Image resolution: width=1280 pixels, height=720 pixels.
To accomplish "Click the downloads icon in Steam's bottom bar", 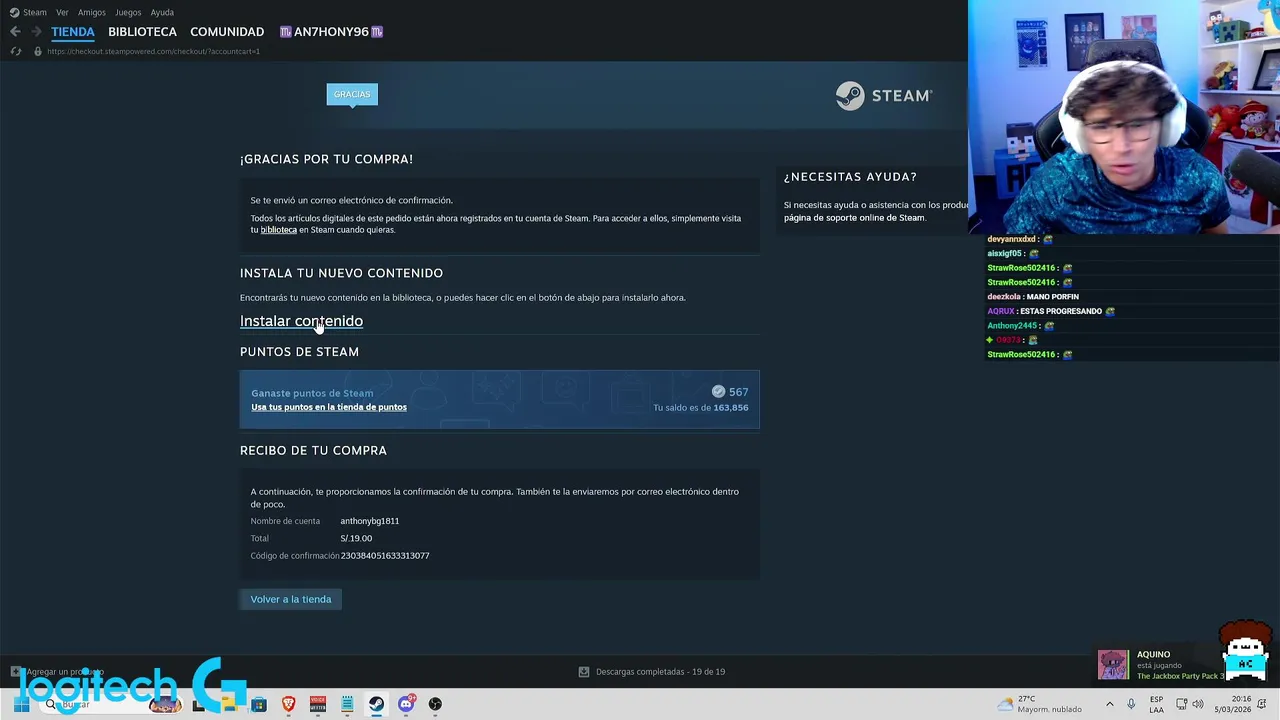I will 584,672.
